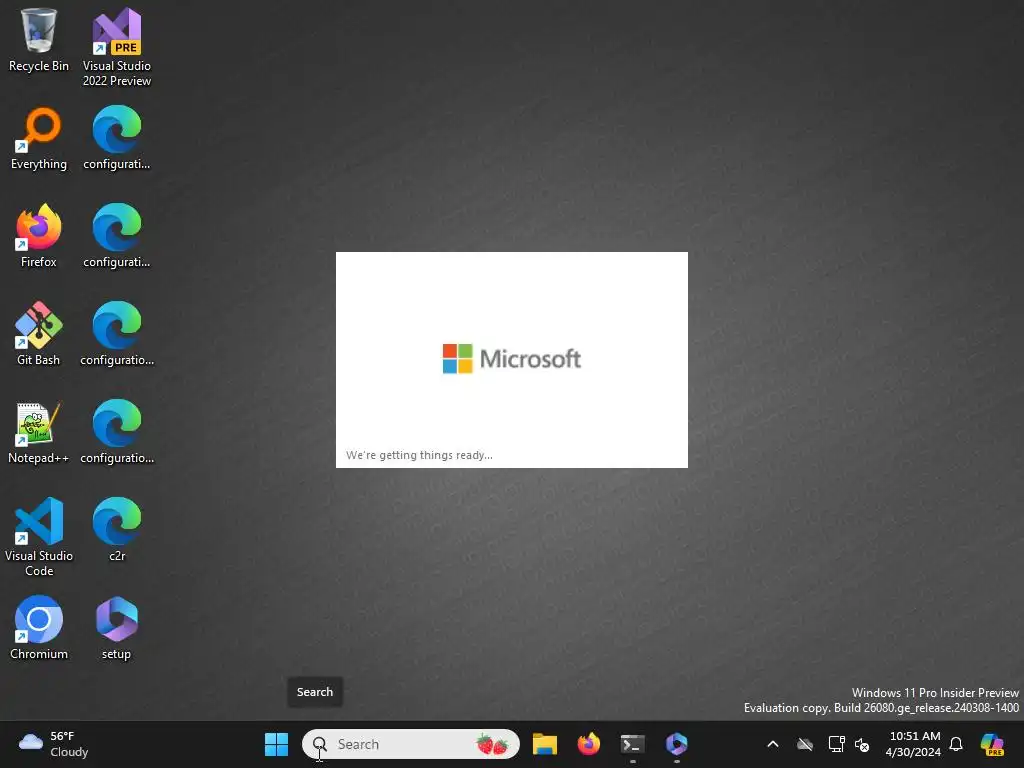Select the configurati... icon beside Everything
Image resolution: width=1024 pixels, height=768 pixels.
click(x=117, y=138)
